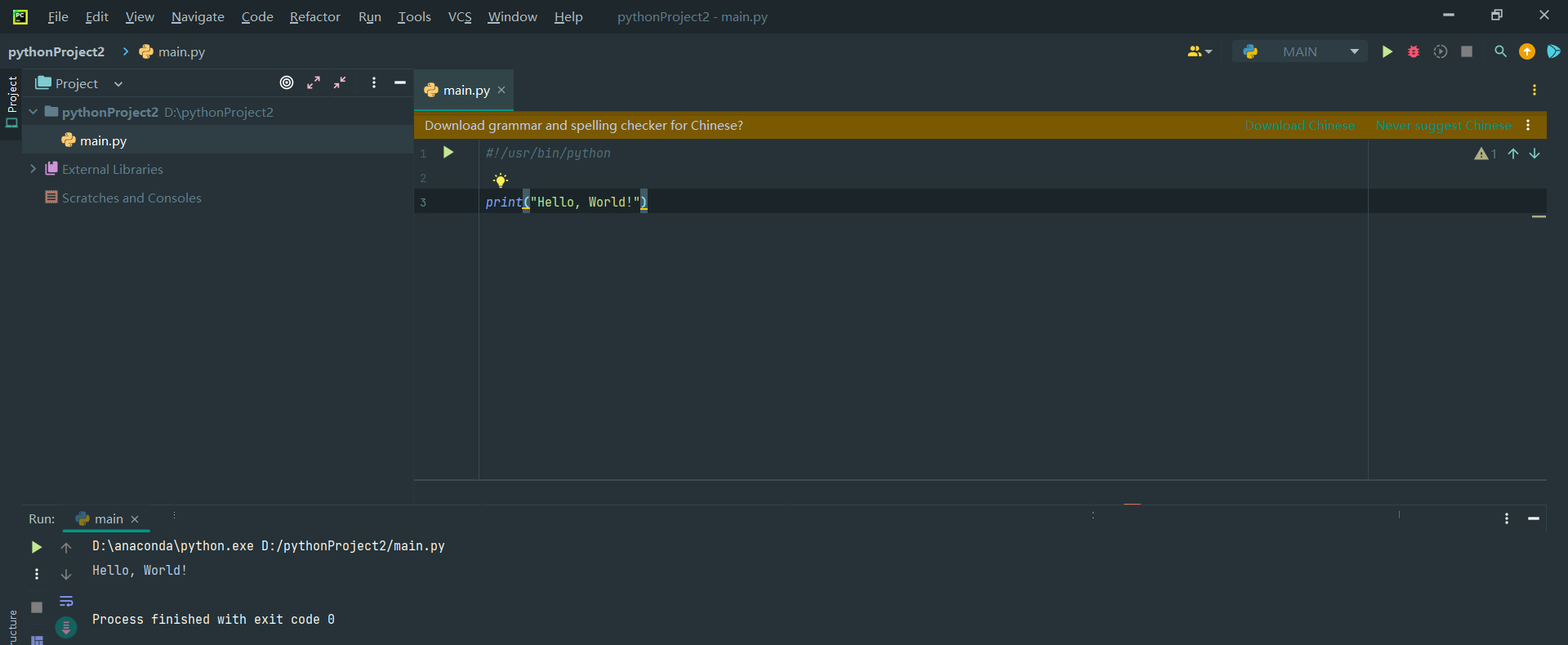The width and height of the screenshot is (1568, 645).
Task: Toggle soft-wrap in Run console
Action: tap(66, 602)
